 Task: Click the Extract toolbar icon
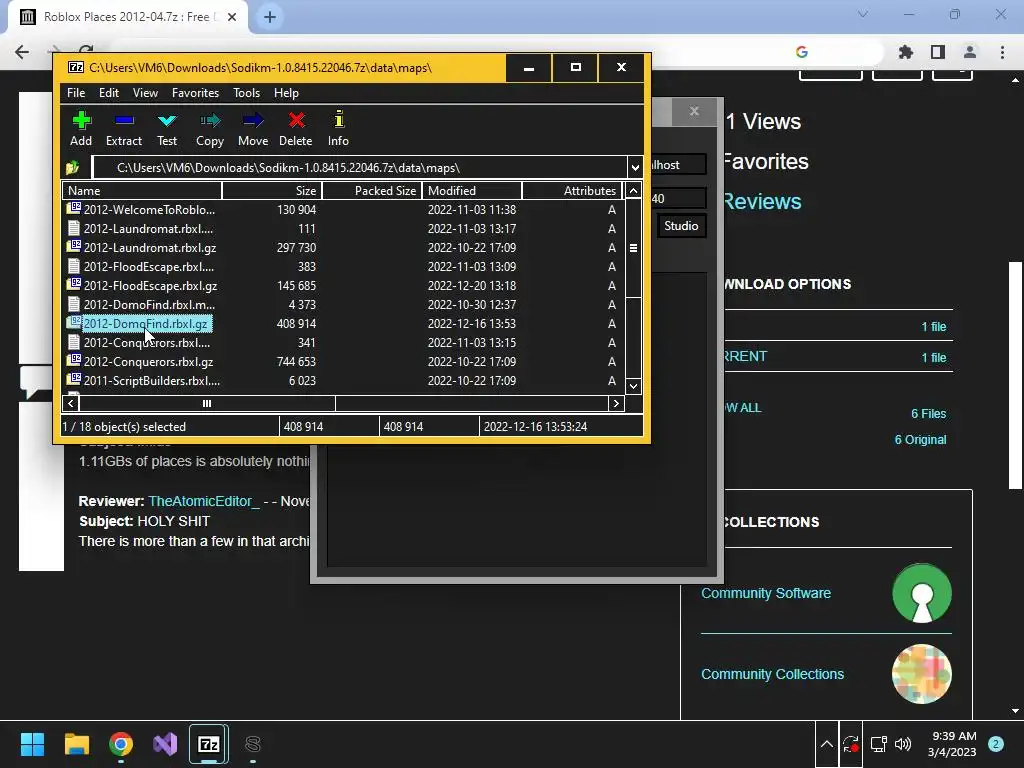point(123,129)
